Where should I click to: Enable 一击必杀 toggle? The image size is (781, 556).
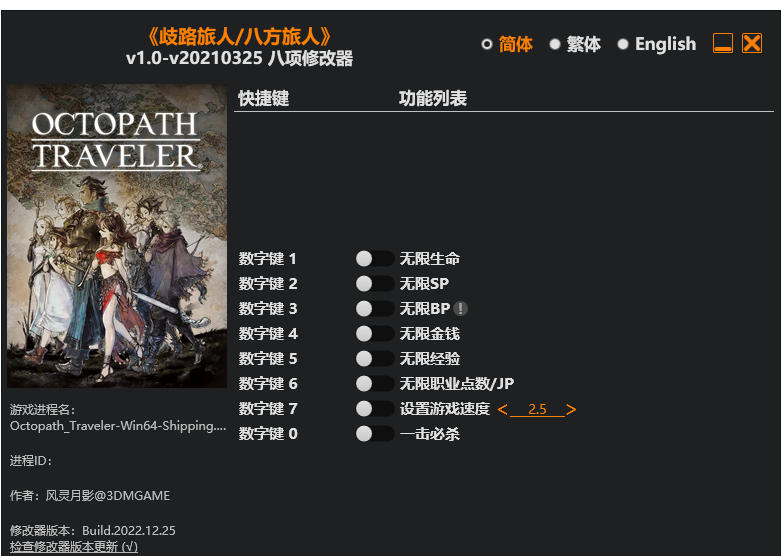tap(375, 433)
